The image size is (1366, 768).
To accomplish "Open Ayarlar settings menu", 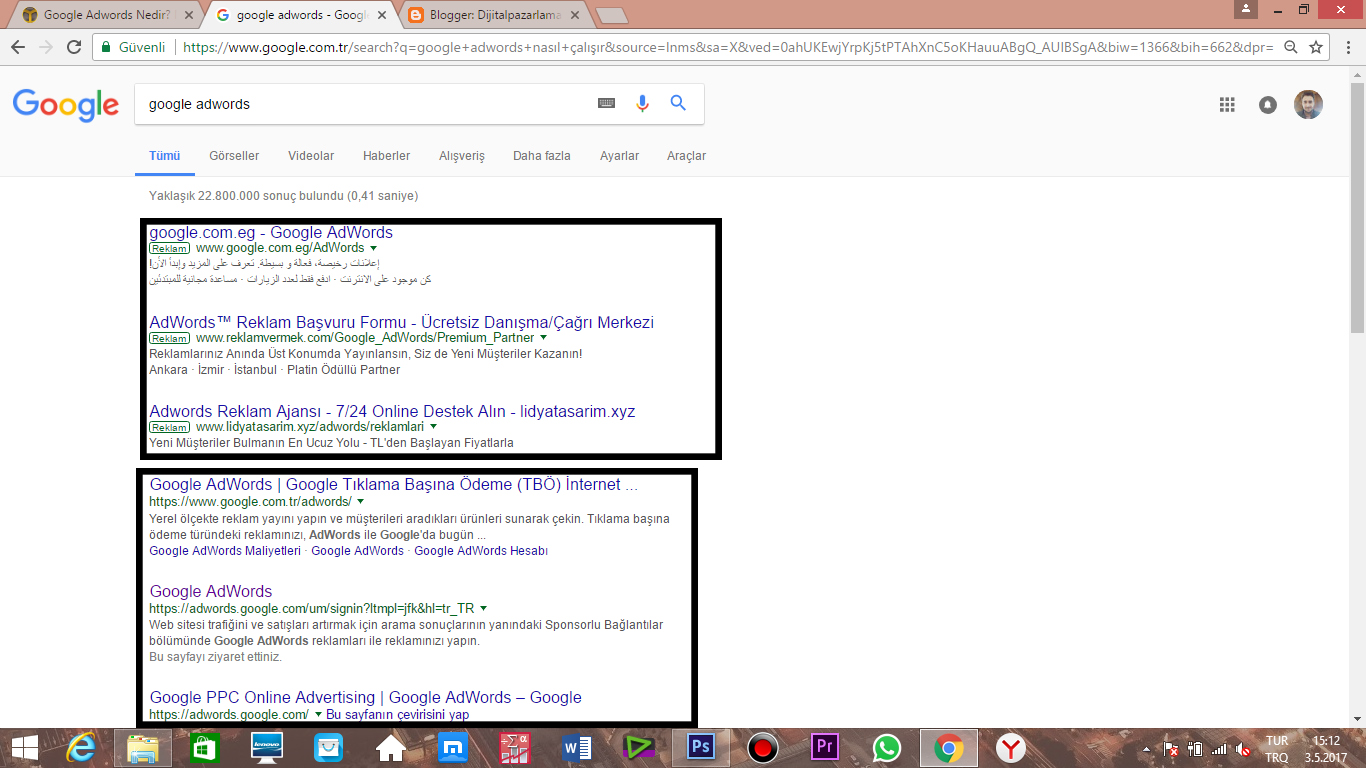I will 619,156.
